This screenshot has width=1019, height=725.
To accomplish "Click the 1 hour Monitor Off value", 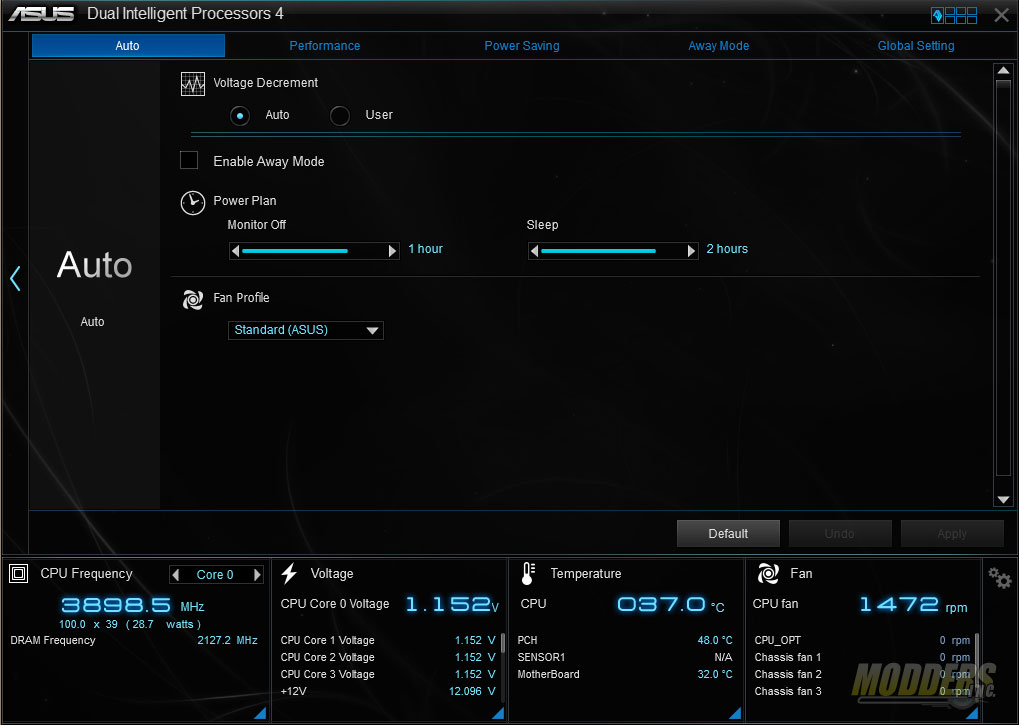I will [425, 249].
